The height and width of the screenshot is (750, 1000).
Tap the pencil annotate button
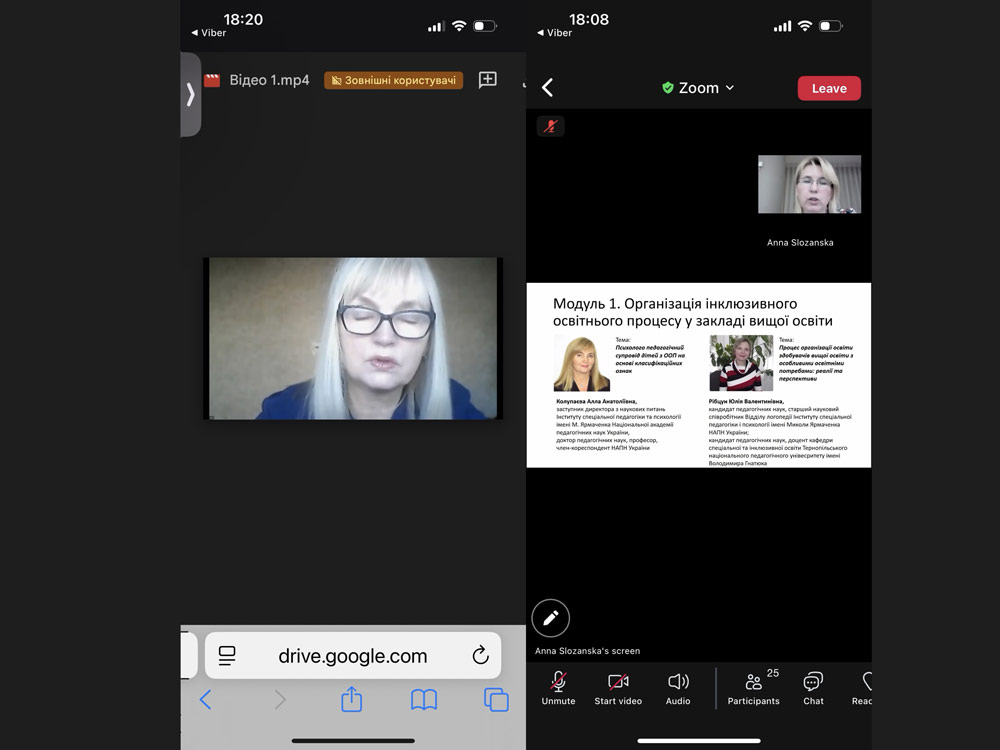click(x=550, y=618)
